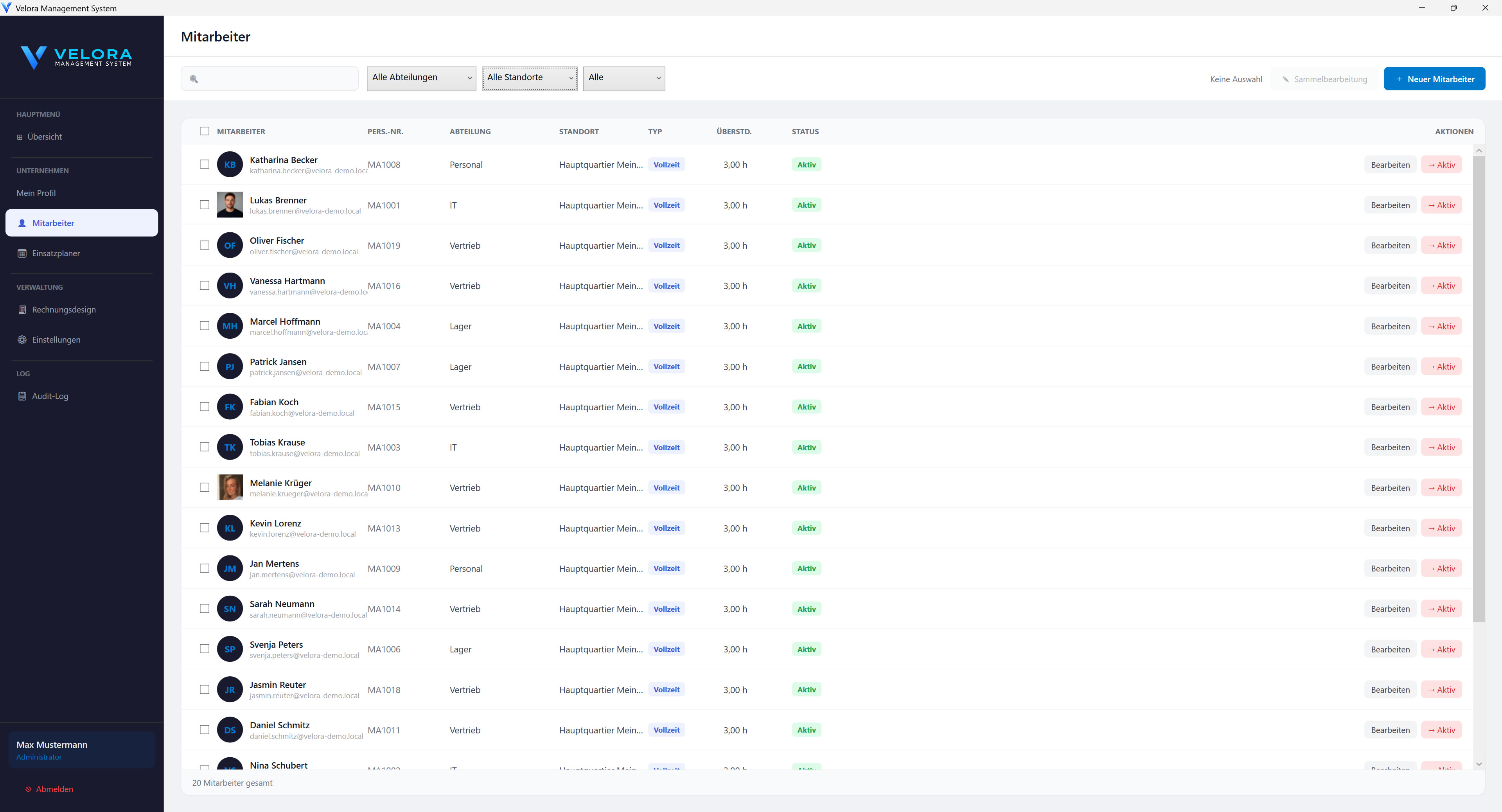Screen dimensions: 1502x812
Task: Expand the Alle Standorte dropdown
Action: coord(530,78)
